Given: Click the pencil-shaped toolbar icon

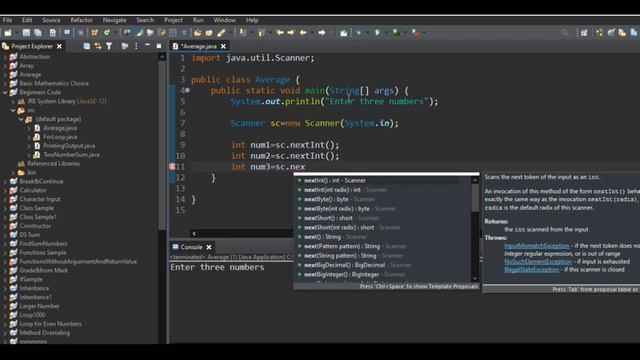Looking at the screenshot, I should tap(221, 33).
